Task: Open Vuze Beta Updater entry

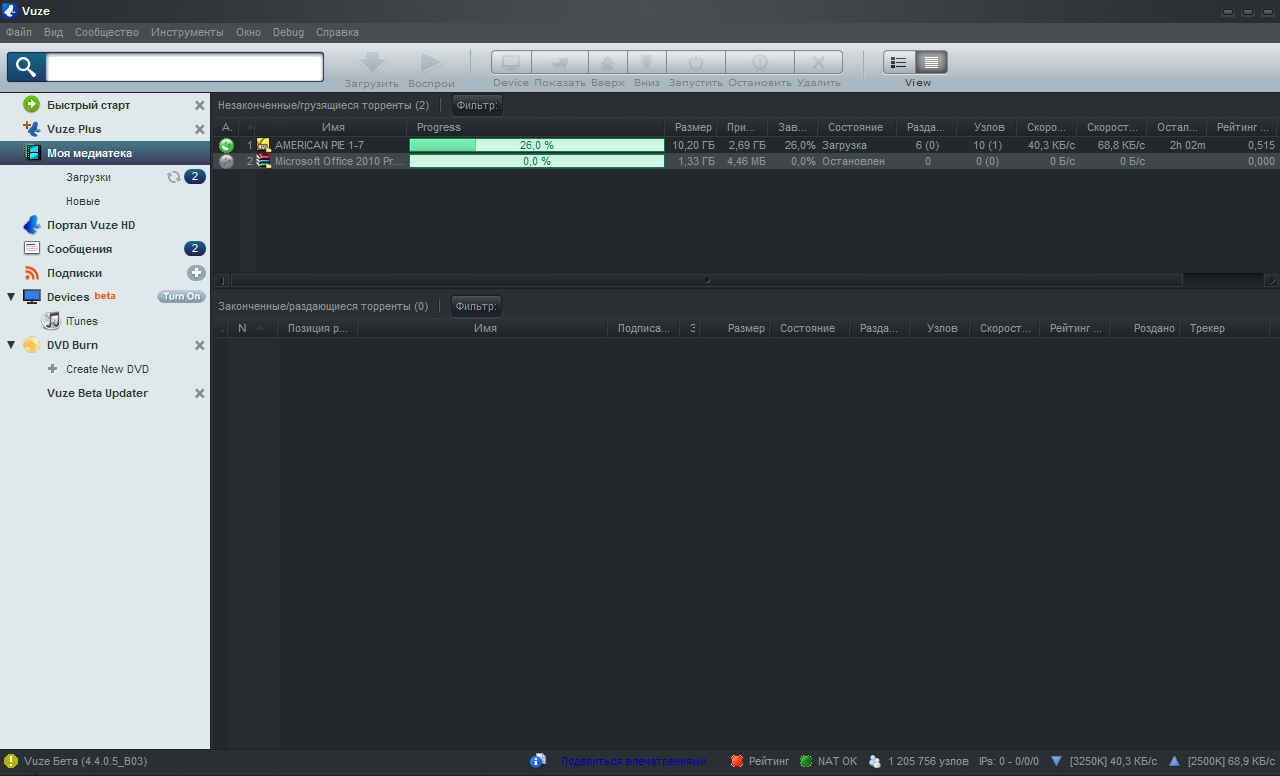Action: pos(97,393)
